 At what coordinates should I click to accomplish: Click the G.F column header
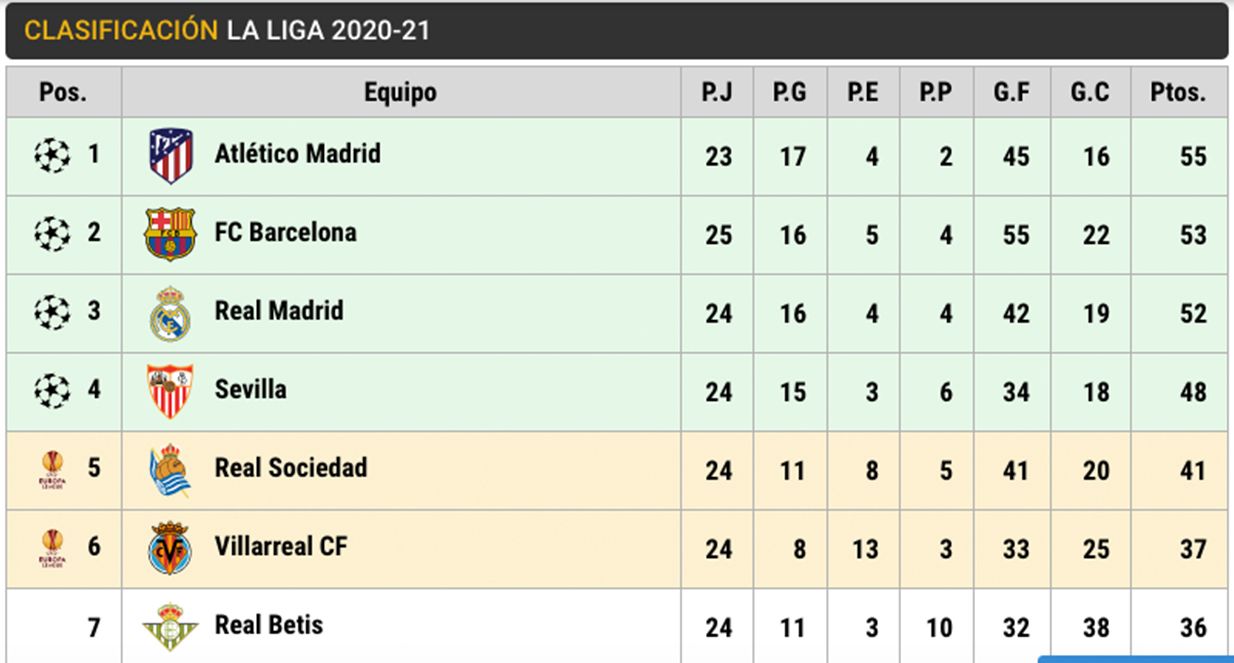[1012, 93]
